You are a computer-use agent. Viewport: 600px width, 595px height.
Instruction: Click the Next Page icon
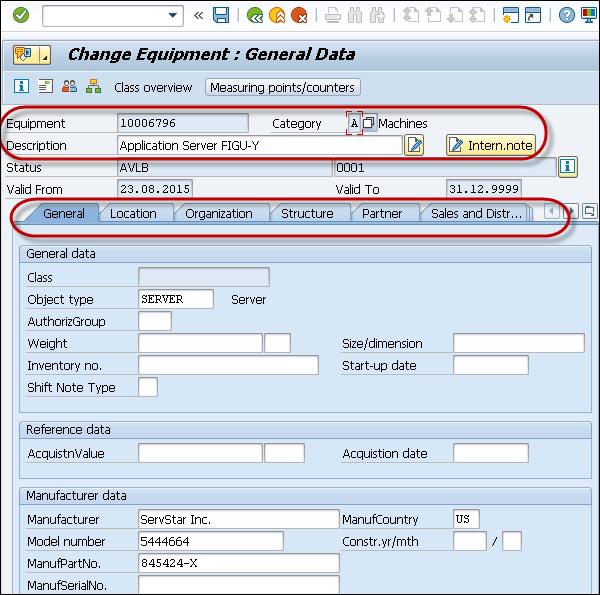coord(455,16)
